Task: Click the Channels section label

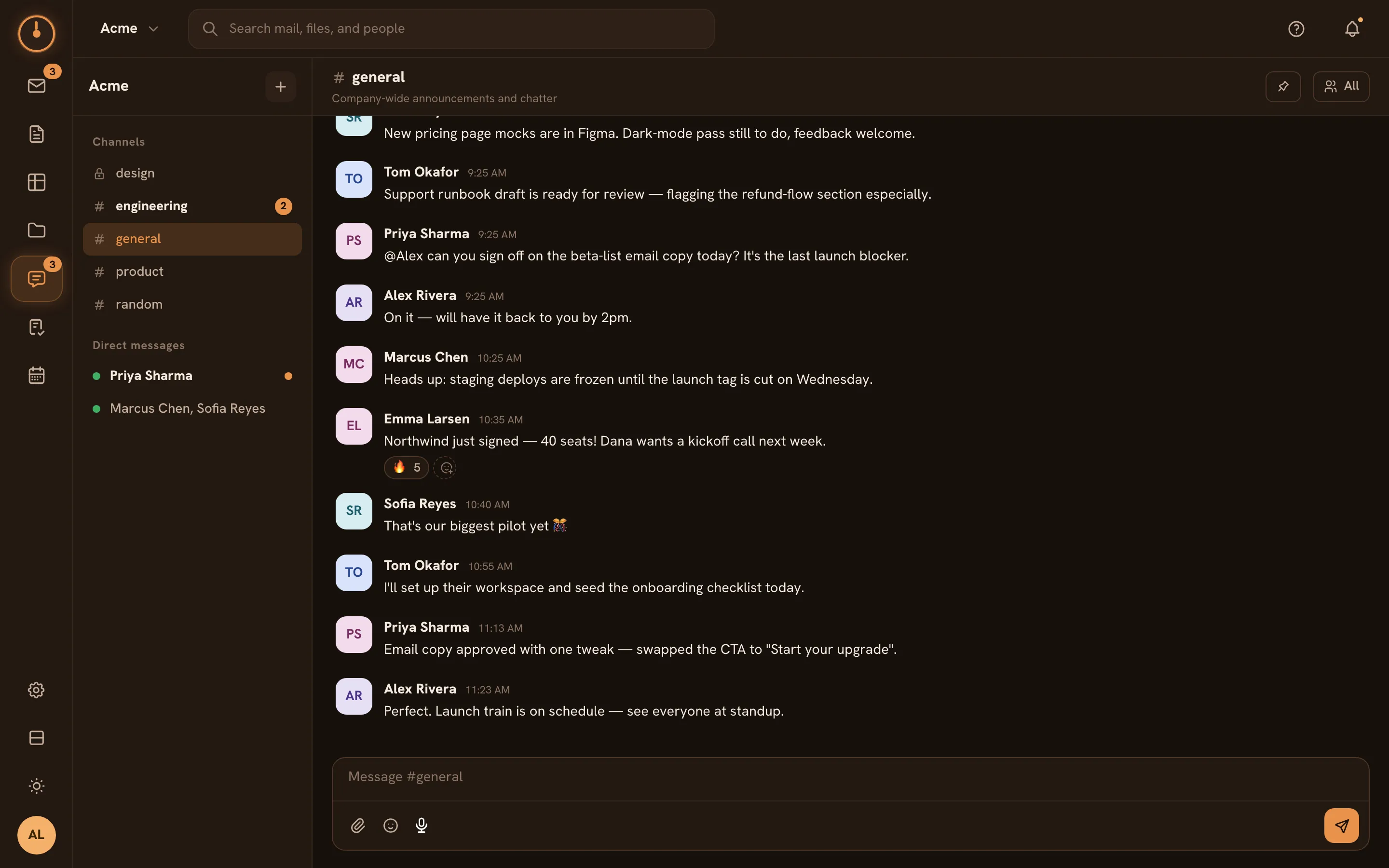Action: click(119, 142)
